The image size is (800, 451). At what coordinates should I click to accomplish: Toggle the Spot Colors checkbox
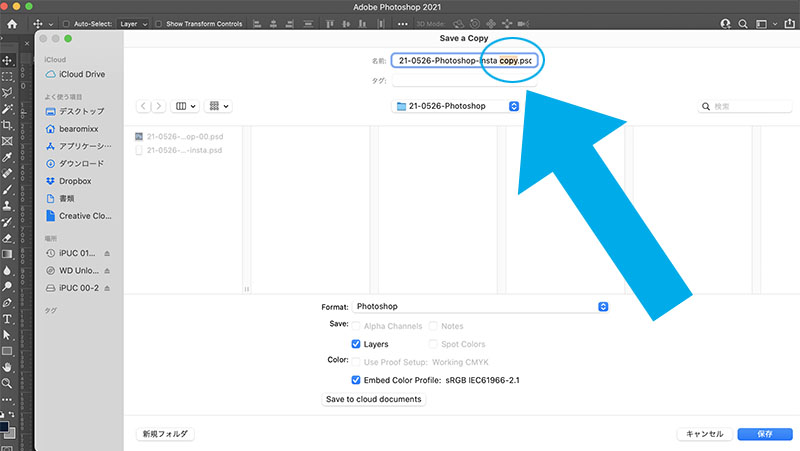click(x=433, y=344)
